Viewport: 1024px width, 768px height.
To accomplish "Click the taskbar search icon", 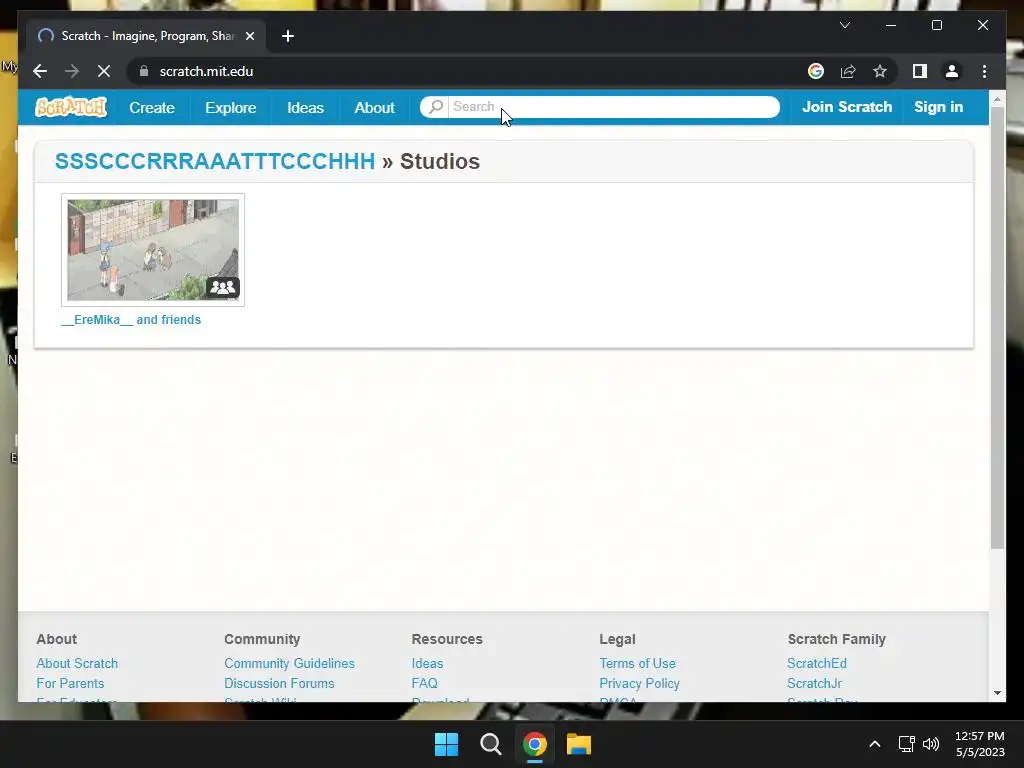I will (490, 744).
